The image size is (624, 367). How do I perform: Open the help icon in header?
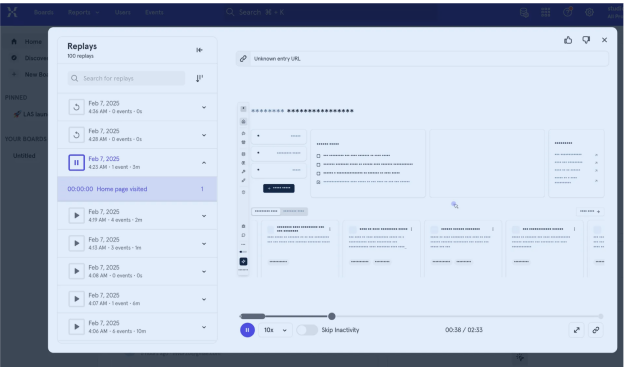[x=567, y=12]
